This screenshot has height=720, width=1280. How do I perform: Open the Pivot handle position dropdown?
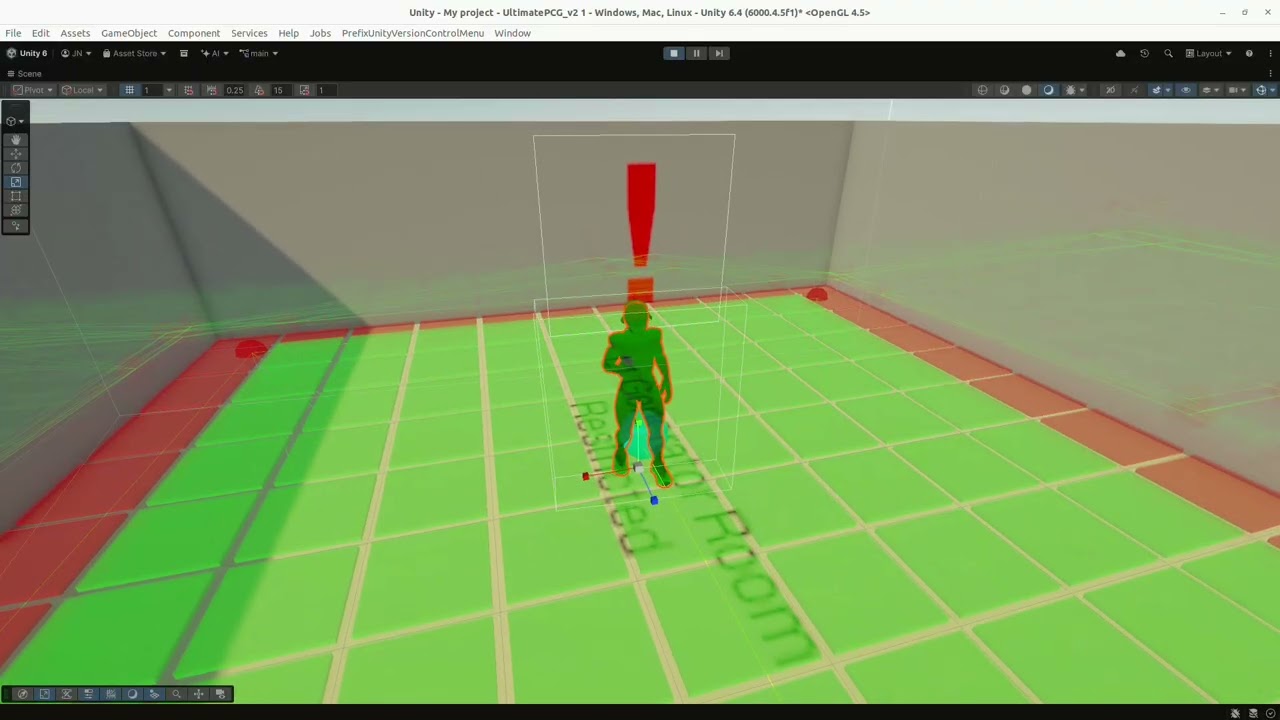pos(32,90)
